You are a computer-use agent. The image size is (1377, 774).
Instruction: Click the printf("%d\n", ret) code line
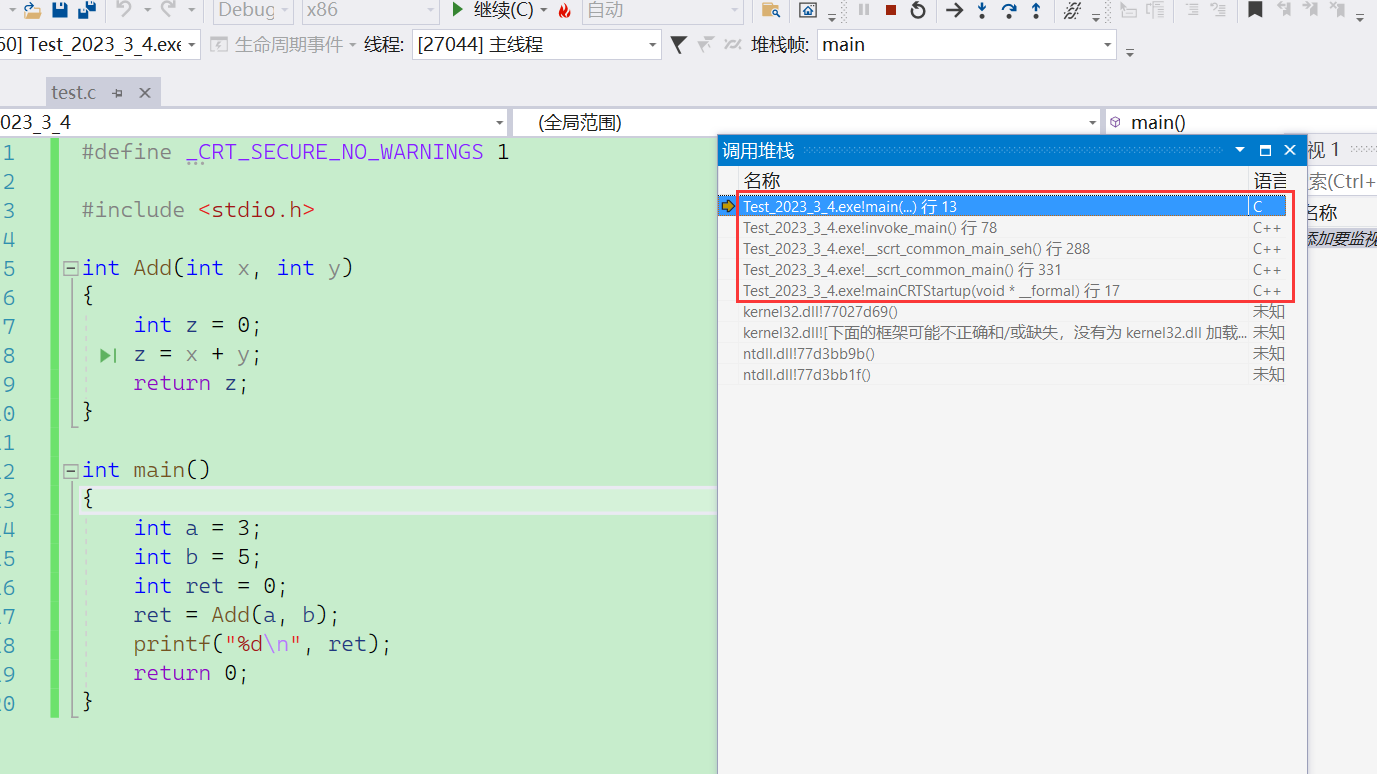click(263, 644)
